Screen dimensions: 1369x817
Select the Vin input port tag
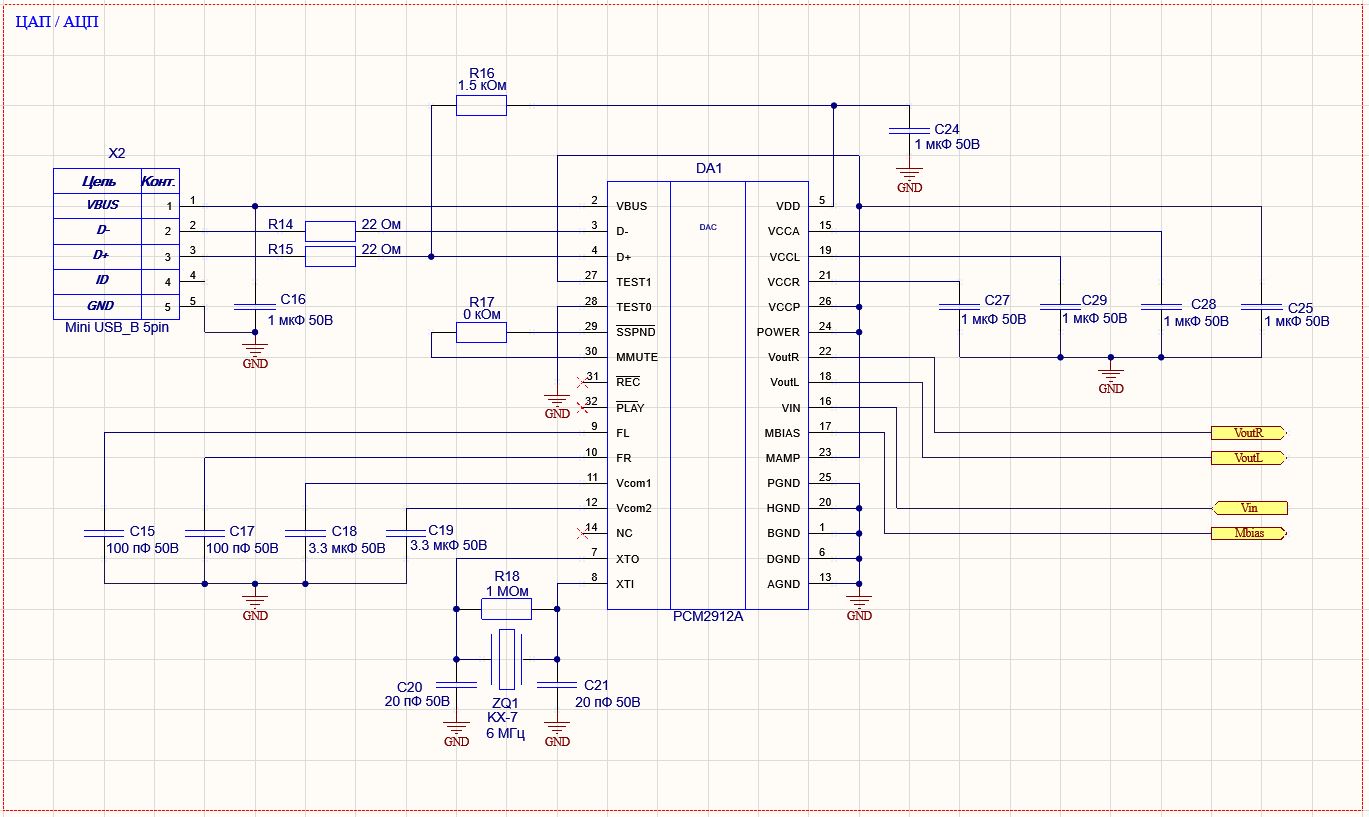[x=1249, y=508]
